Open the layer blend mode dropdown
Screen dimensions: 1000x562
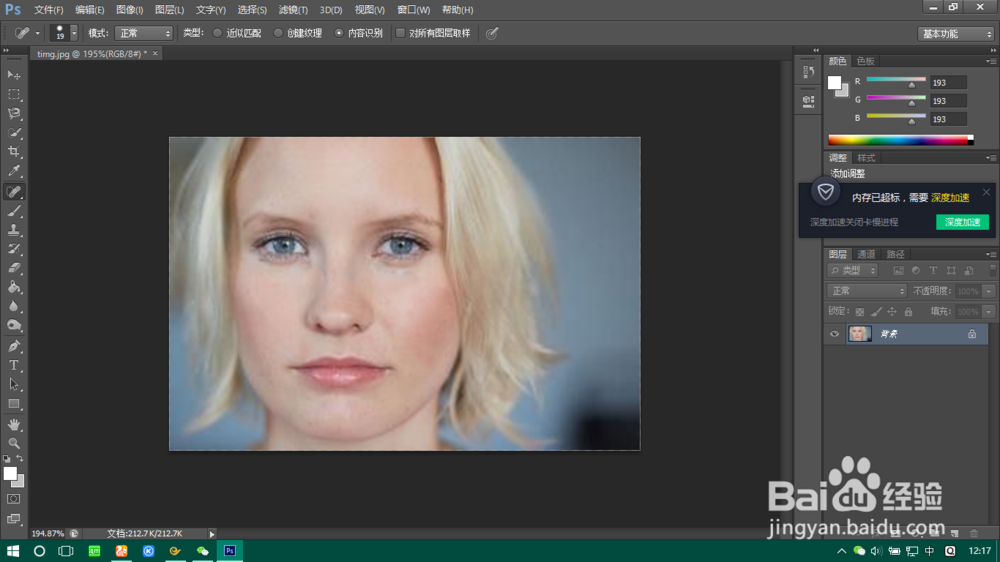pyautogui.click(x=866, y=291)
